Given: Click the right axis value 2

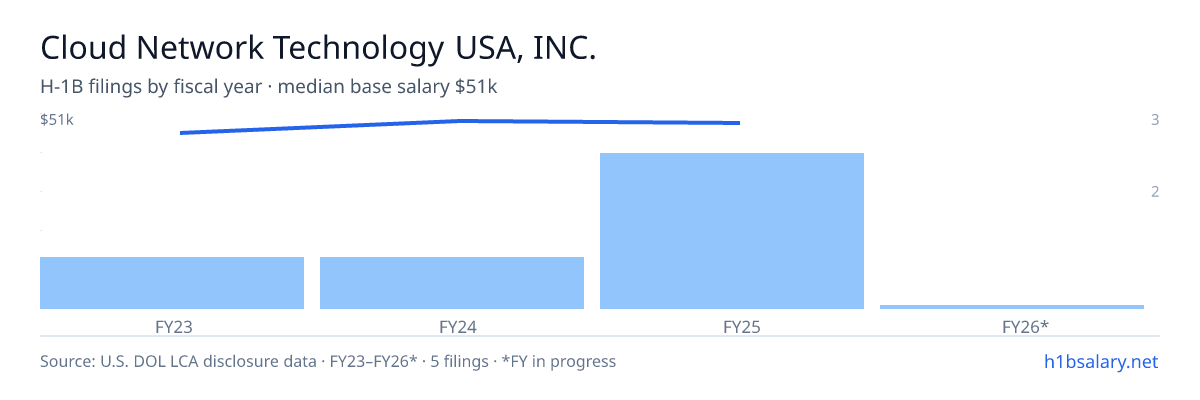Looking at the screenshot, I should tap(1155, 191).
